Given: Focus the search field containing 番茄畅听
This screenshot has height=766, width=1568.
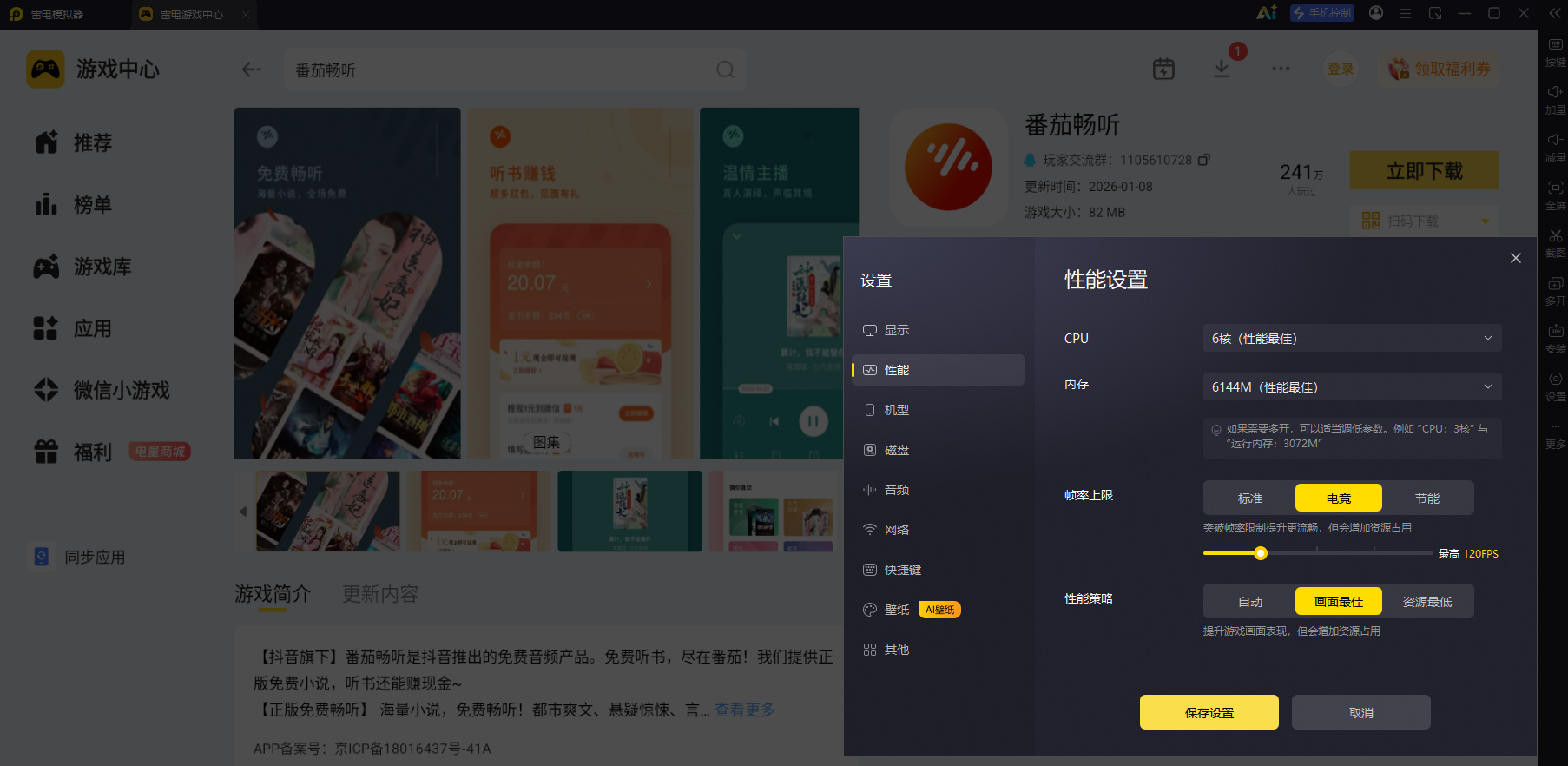Looking at the screenshot, I should [x=515, y=69].
